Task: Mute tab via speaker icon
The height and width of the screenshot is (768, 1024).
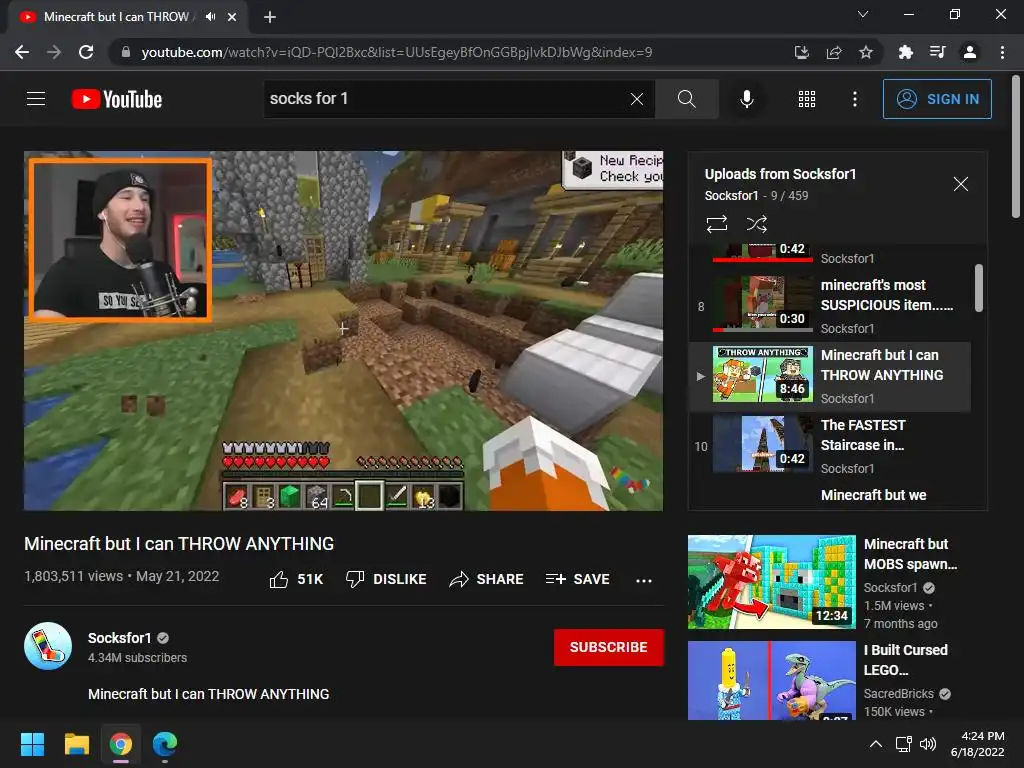Action: 210,17
